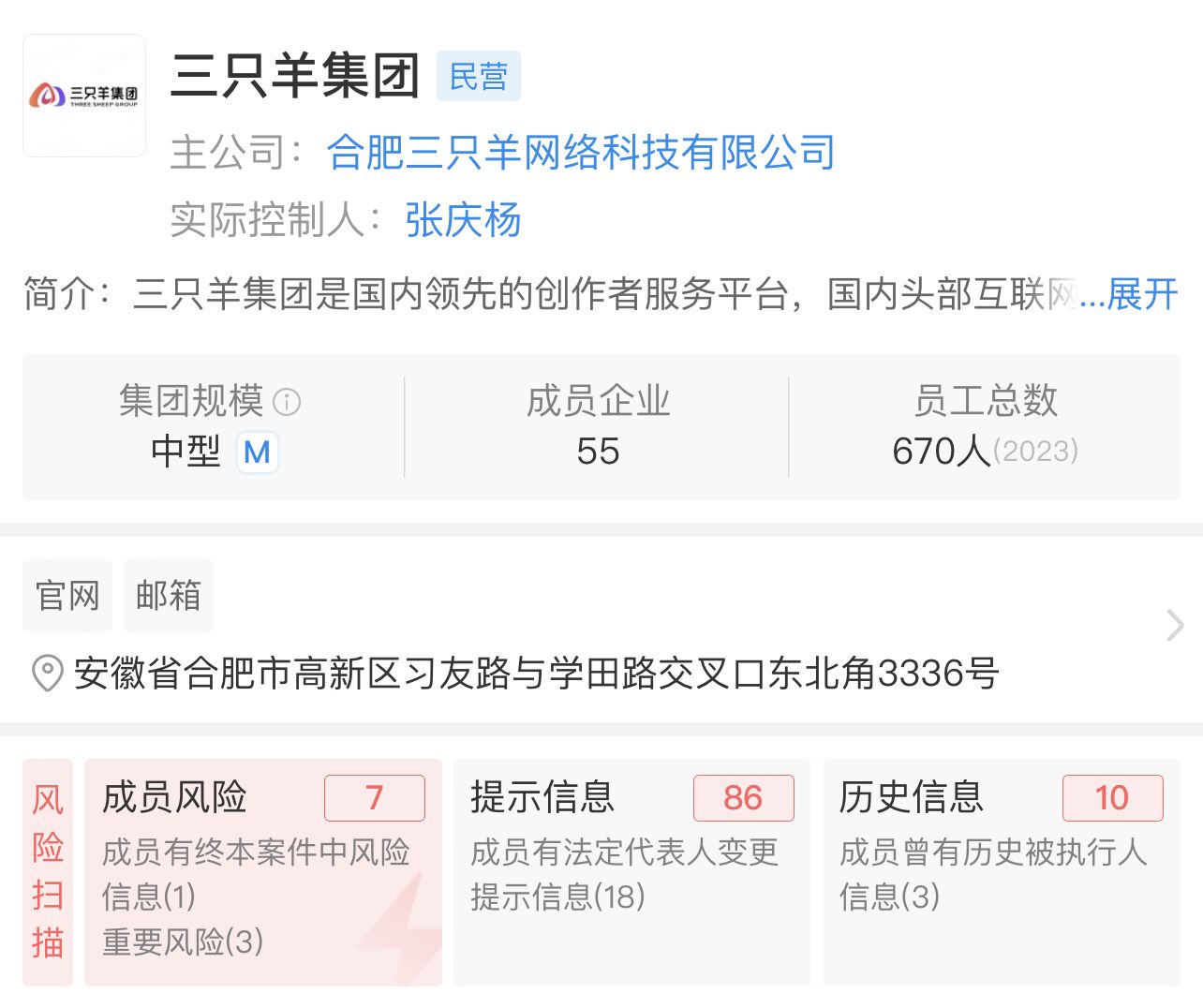Click the red 7 count badge
The image size is (1203, 1008).
(375, 798)
